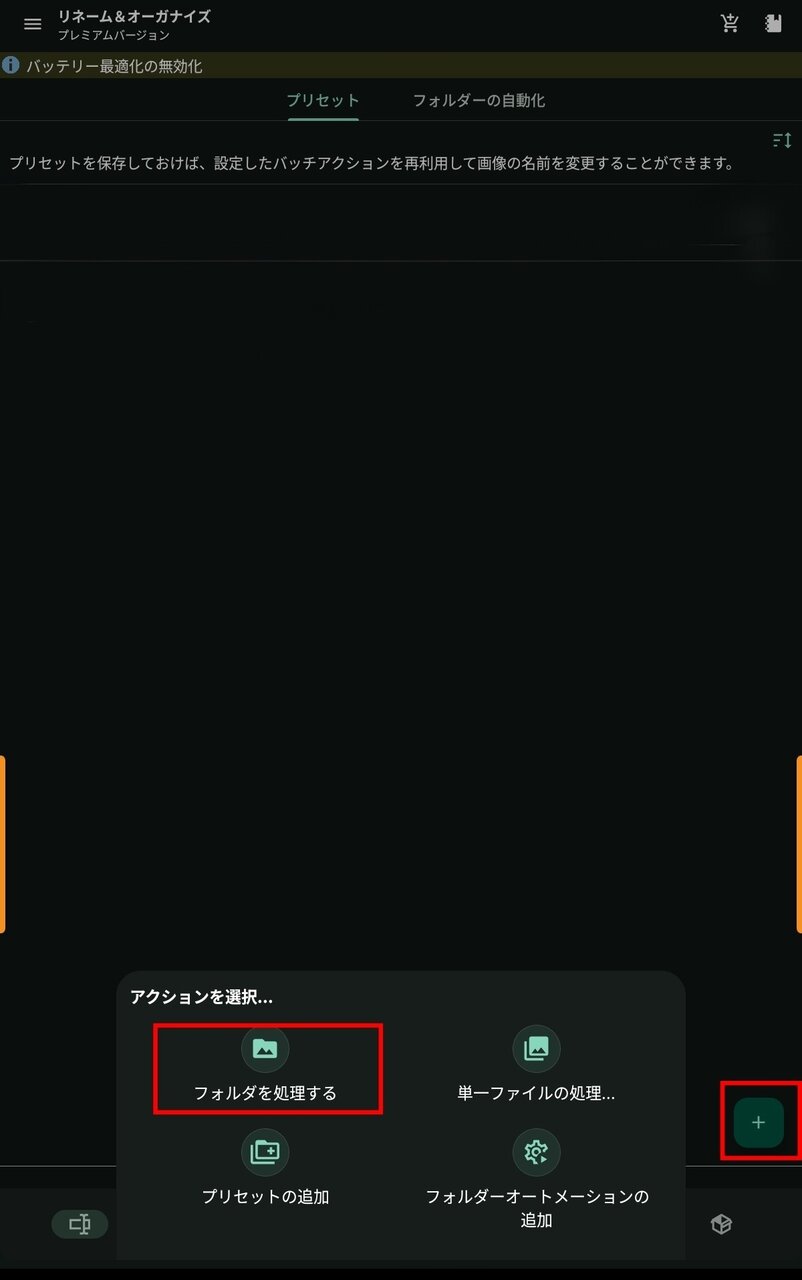Select the rename tab in bottom navigation

pyautogui.click(x=80, y=1224)
